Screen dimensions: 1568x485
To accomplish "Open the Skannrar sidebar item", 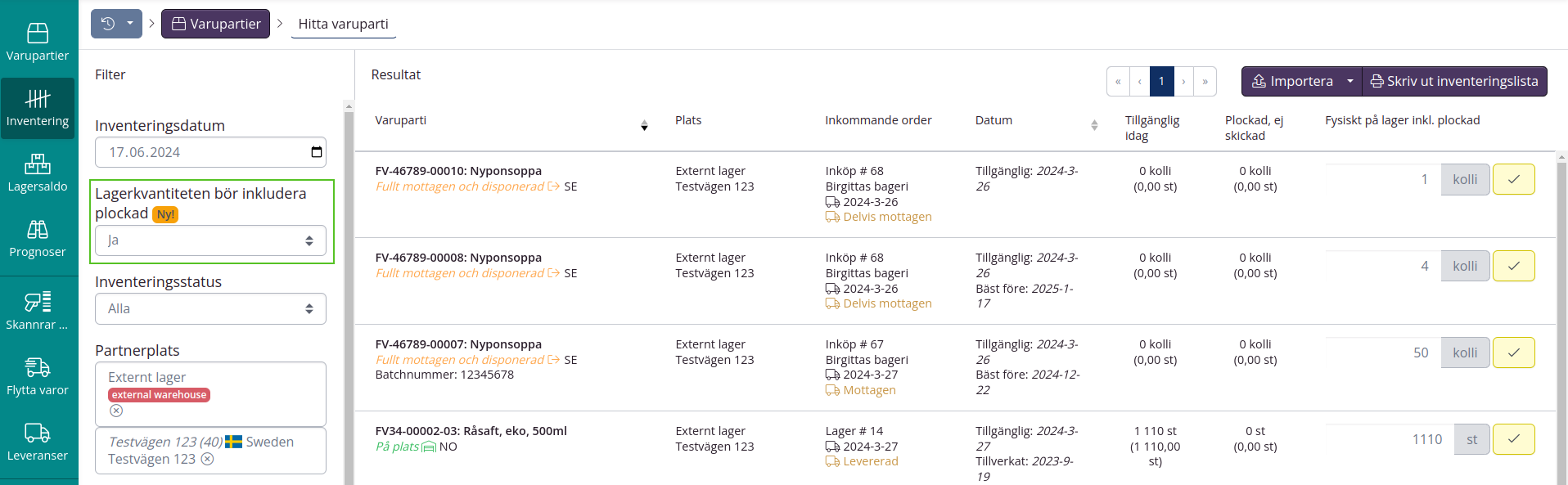I will coord(38,311).
